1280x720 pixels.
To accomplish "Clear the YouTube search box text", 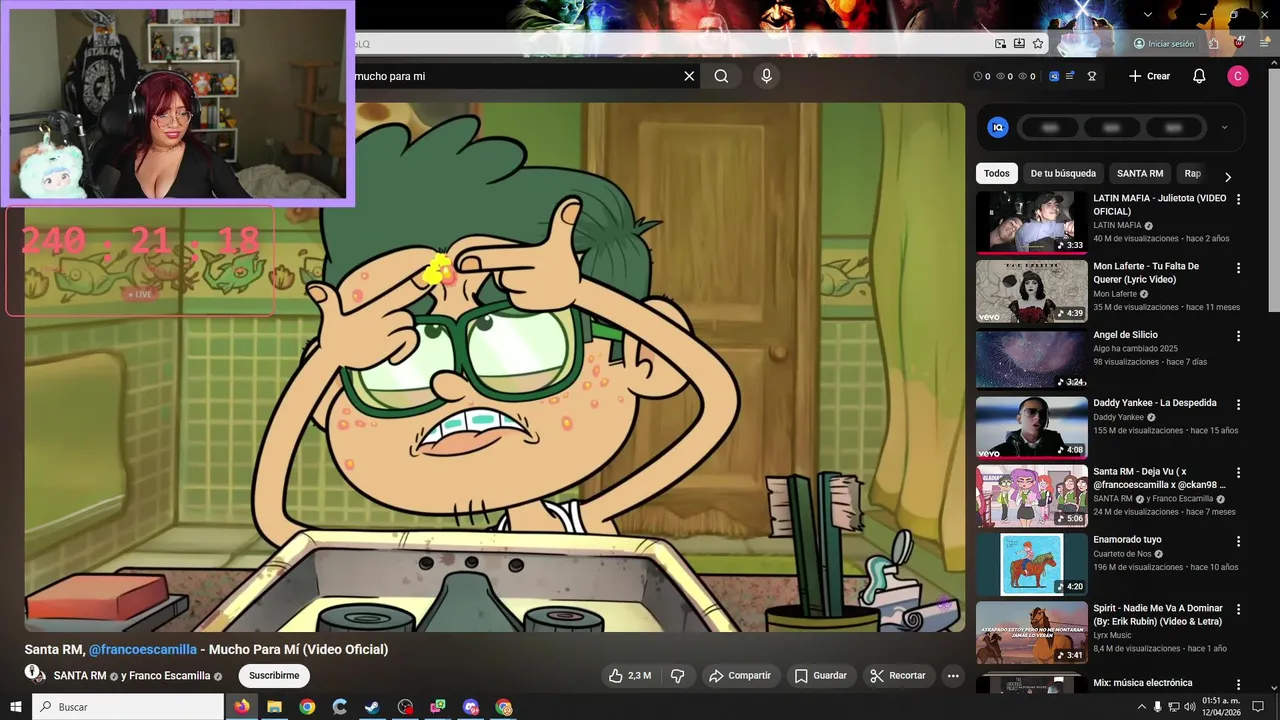I will tap(689, 76).
